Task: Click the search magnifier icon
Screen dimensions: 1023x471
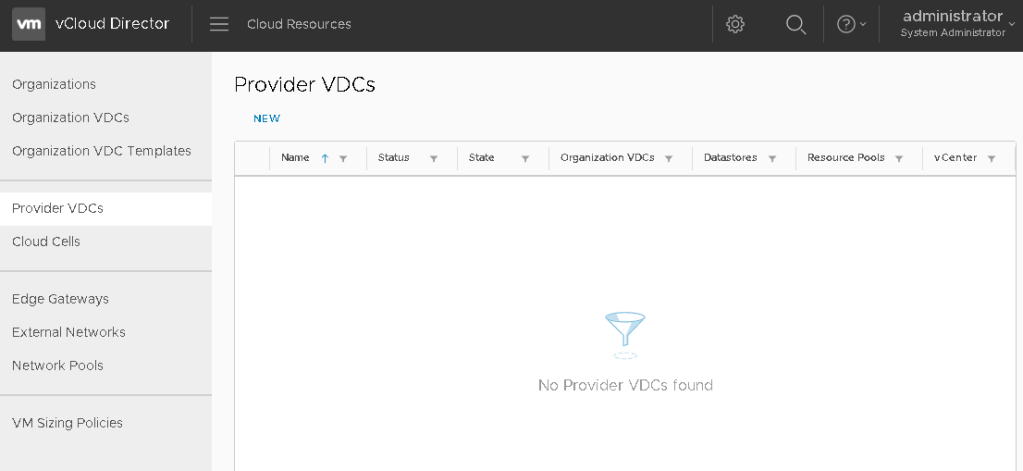Action: 796,24
